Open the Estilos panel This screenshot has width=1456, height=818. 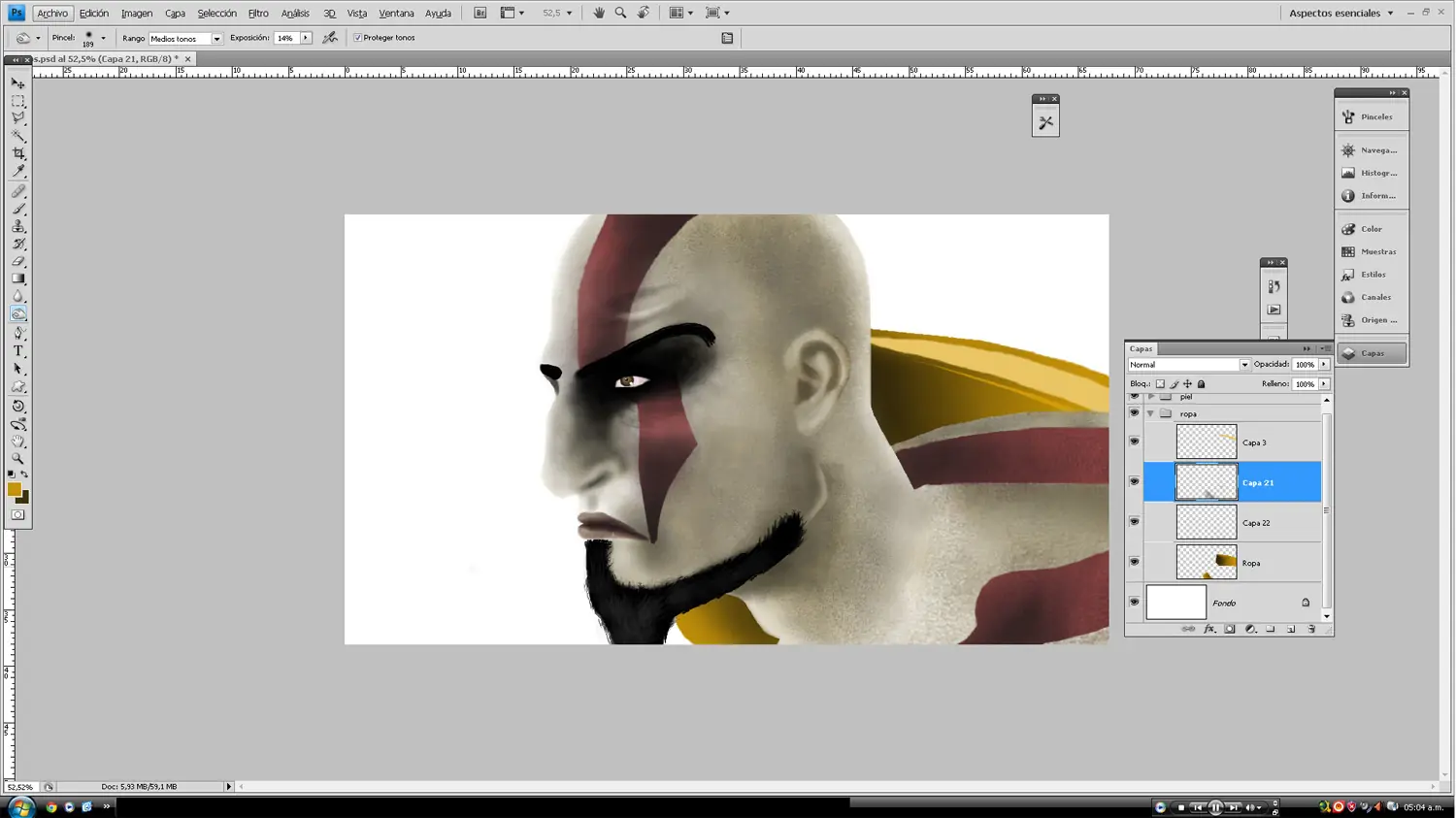click(x=1372, y=275)
